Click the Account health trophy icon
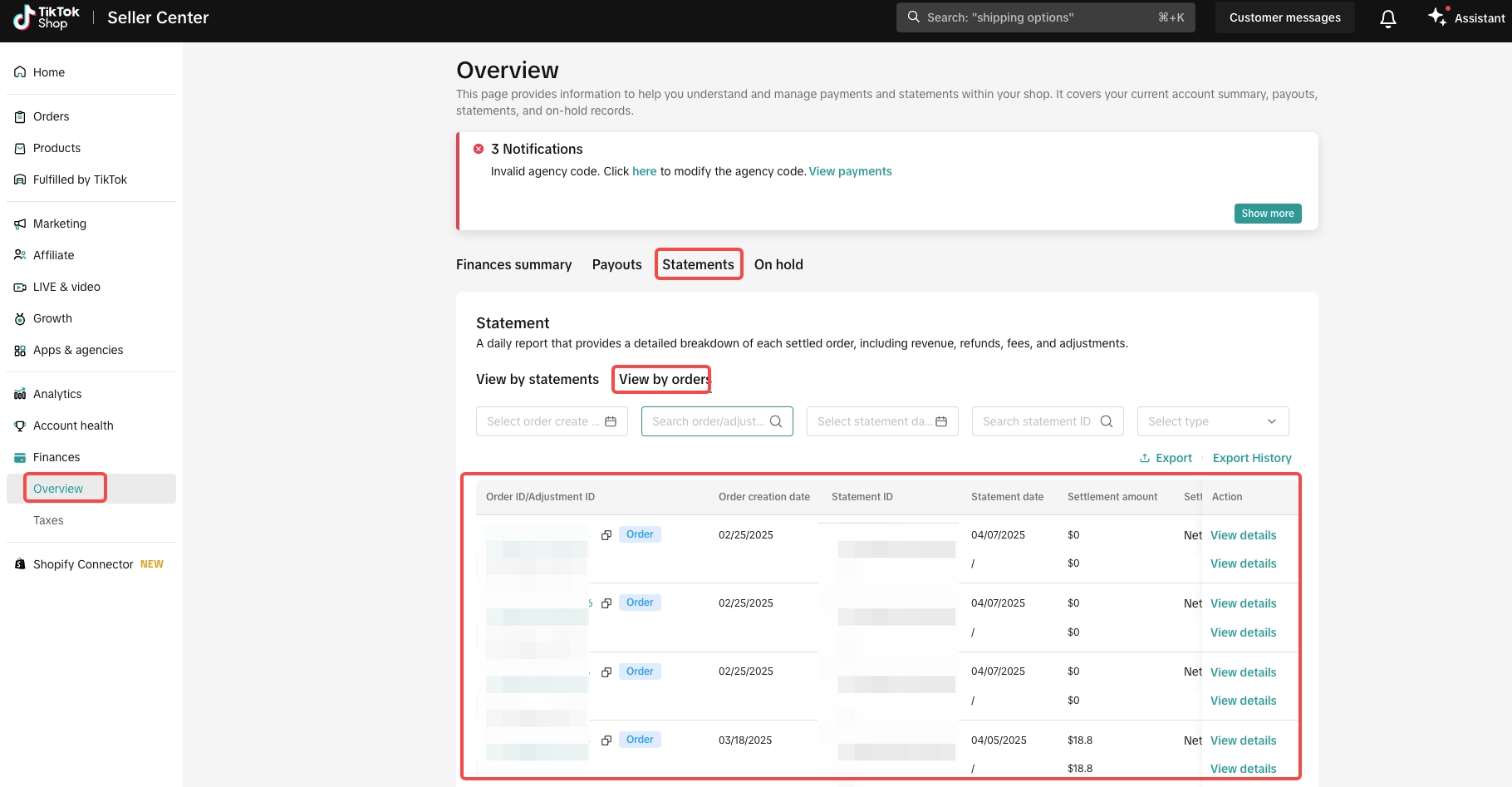Screen dimensions: 1512x787 20,425
